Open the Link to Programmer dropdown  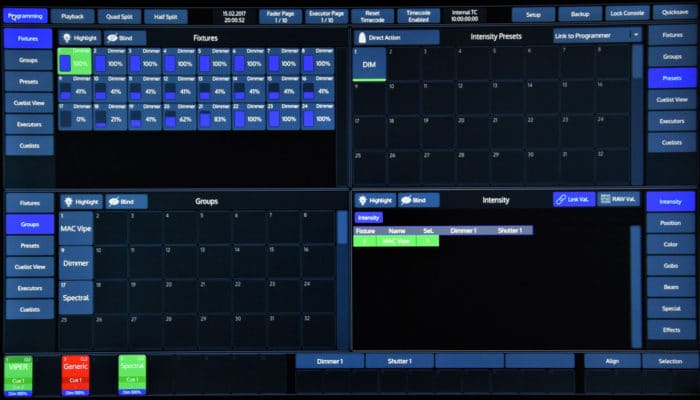pyautogui.click(x=597, y=35)
